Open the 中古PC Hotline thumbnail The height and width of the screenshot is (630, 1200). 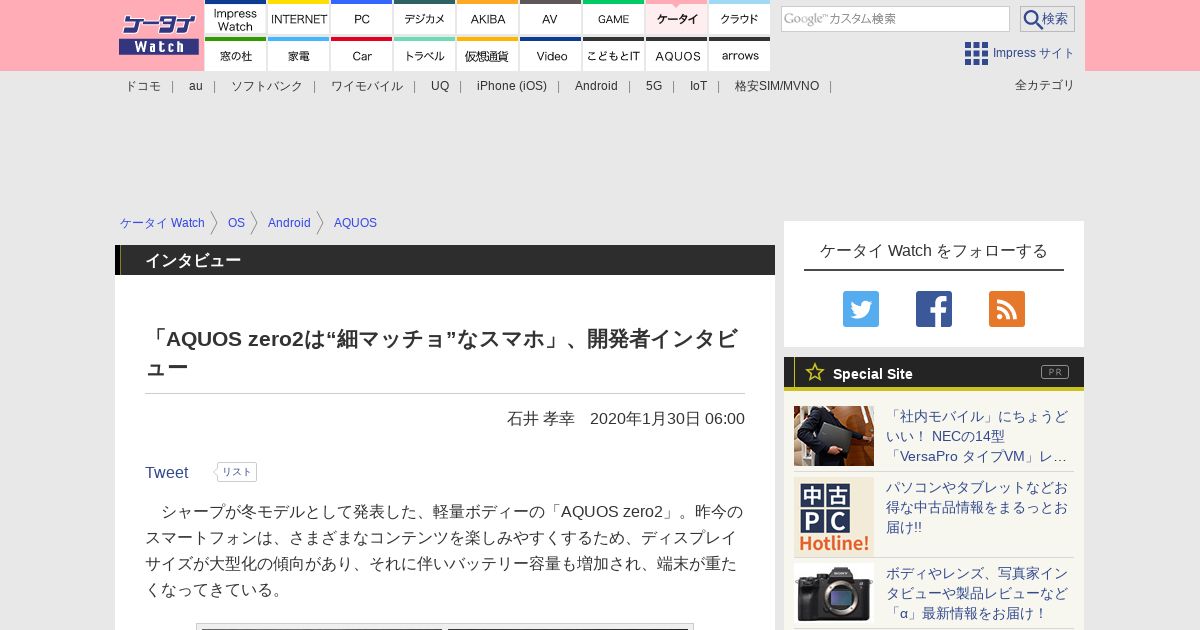pos(834,517)
